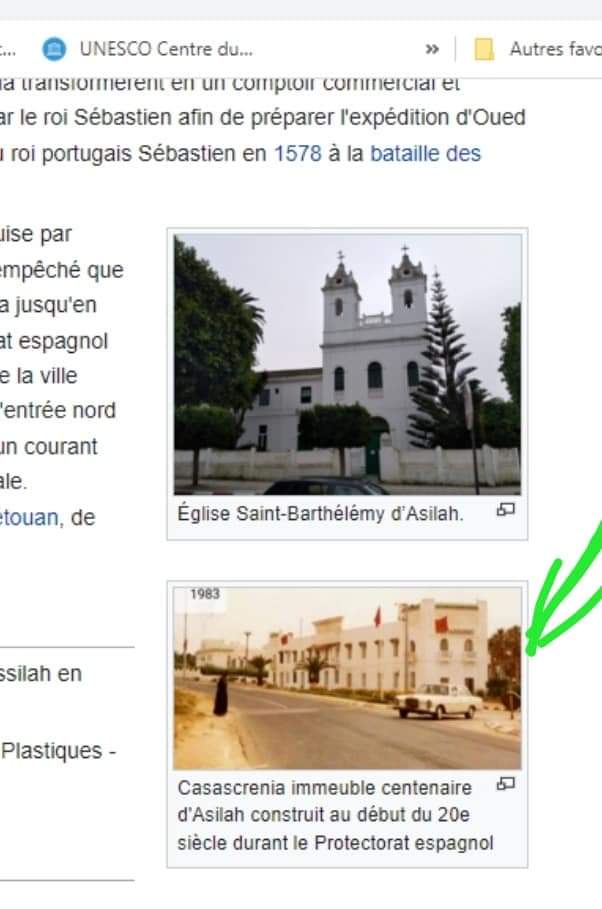This screenshot has height=909, width=602.
Task: Click the truncated bookmark at the far left of the bar
Action: (8, 49)
